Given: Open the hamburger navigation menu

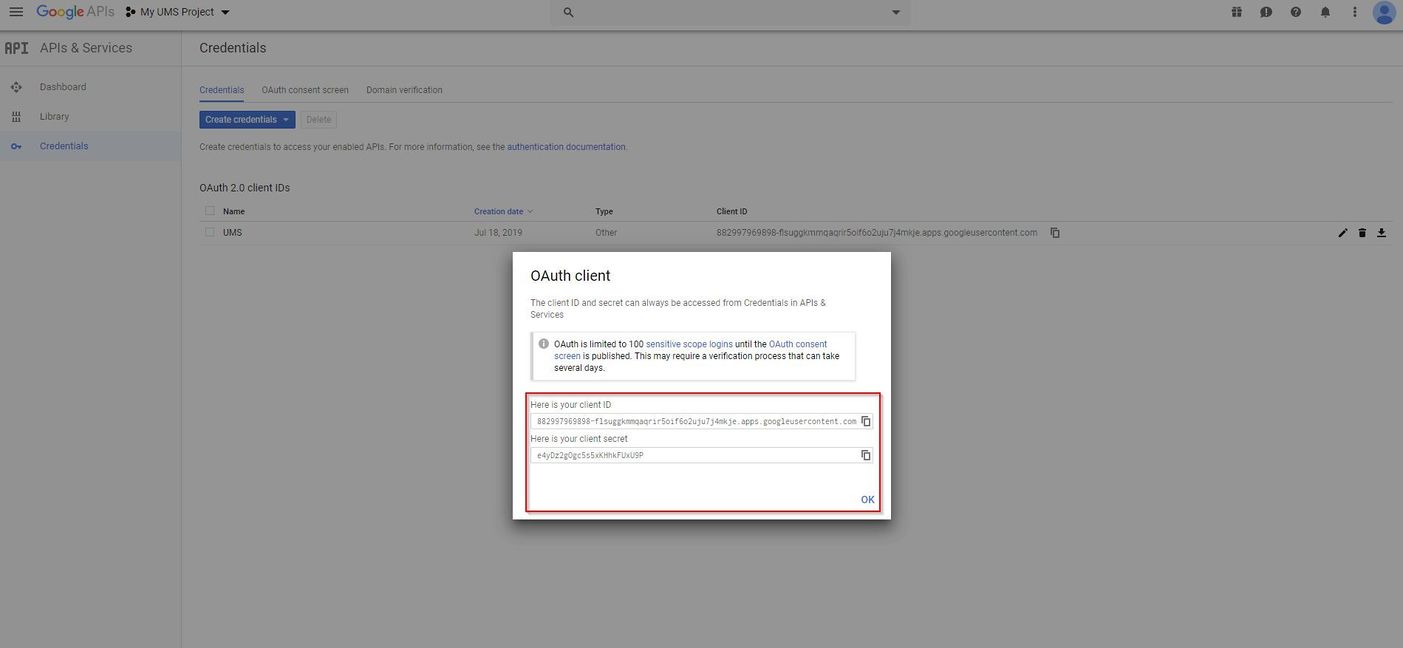Looking at the screenshot, I should pos(16,12).
